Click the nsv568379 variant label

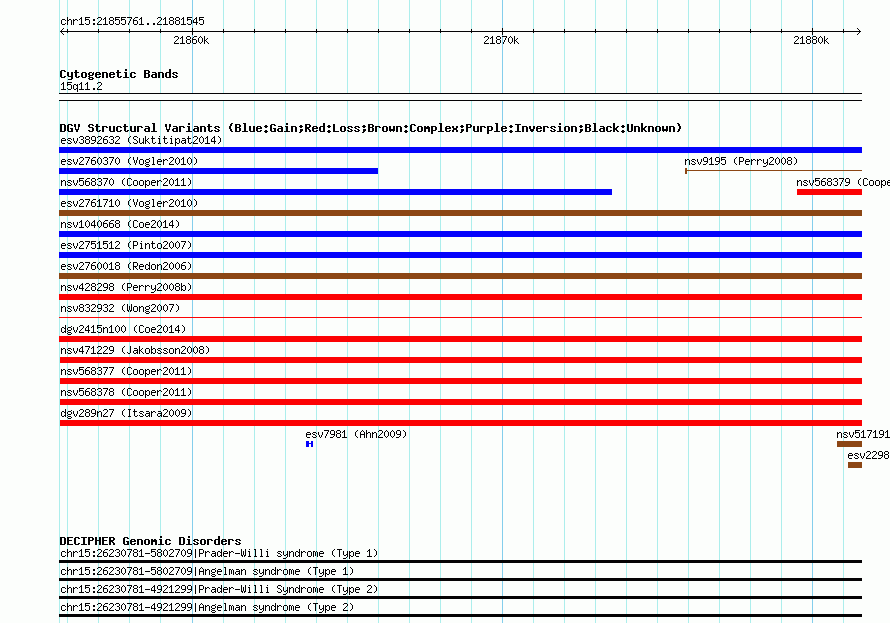click(843, 182)
